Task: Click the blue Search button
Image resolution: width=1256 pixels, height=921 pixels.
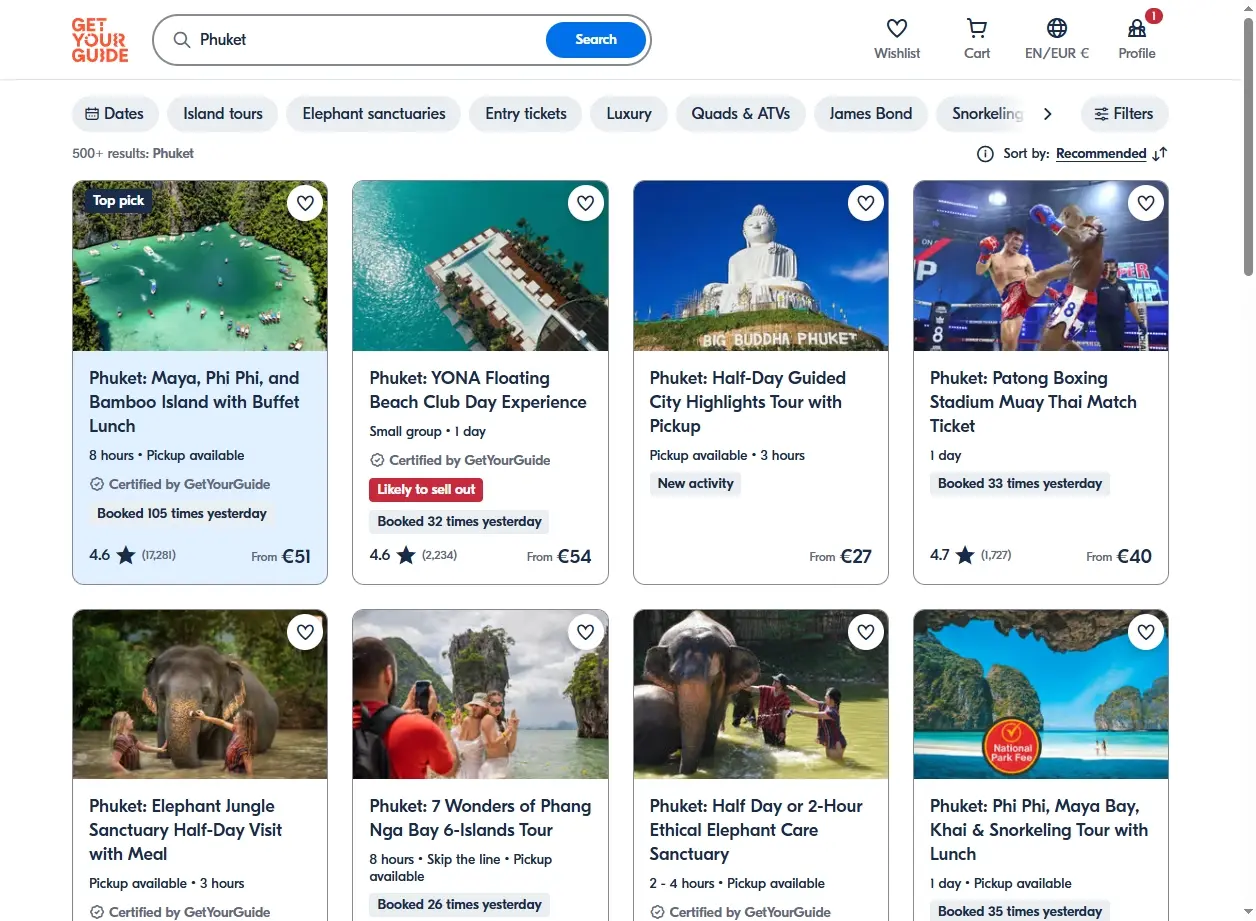Action: [x=596, y=40]
